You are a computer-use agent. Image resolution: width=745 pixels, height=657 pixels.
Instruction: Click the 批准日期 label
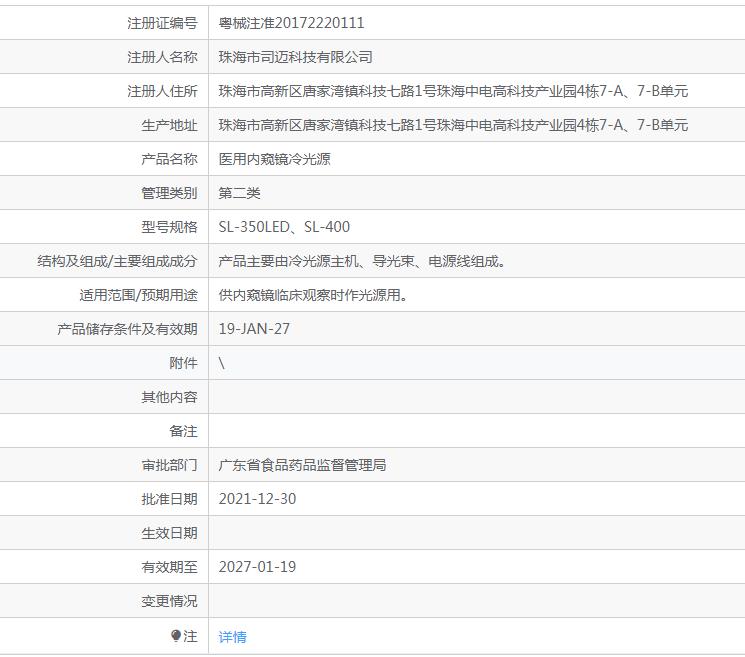[169, 499]
